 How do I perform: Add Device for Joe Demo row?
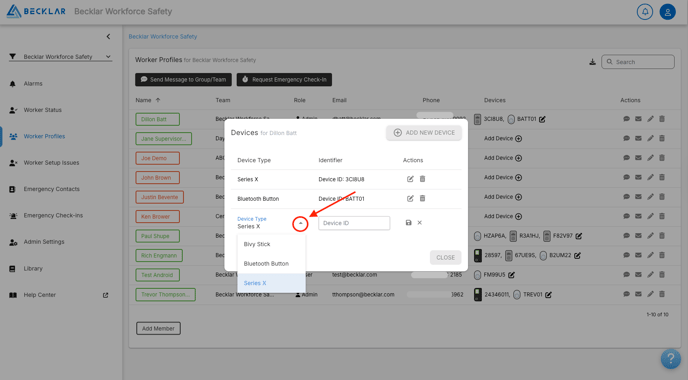pyautogui.click(x=503, y=158)
